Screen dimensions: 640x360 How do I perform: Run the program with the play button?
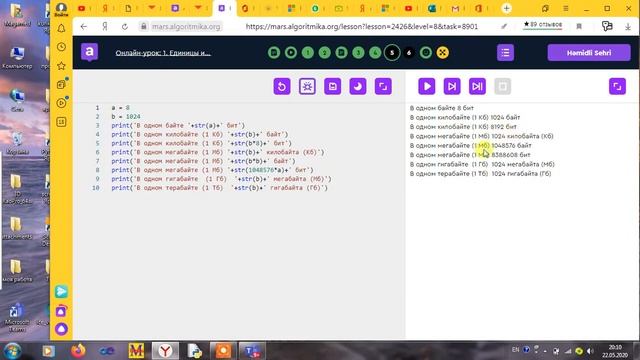(x=427, y=87)
